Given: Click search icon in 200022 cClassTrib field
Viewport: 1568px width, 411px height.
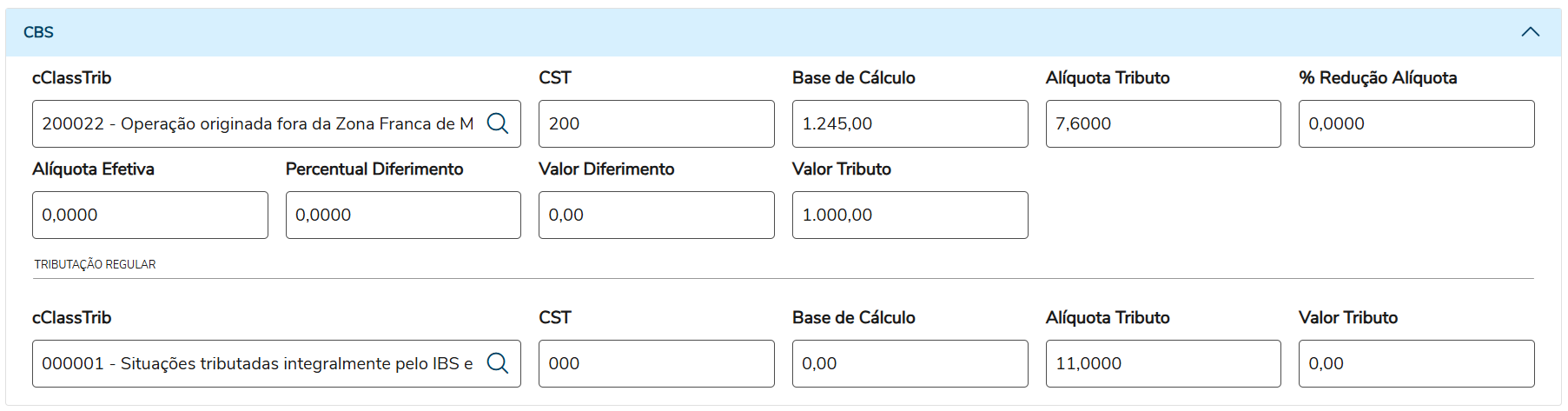Looking at the screenshot, I should pos(498,123).
